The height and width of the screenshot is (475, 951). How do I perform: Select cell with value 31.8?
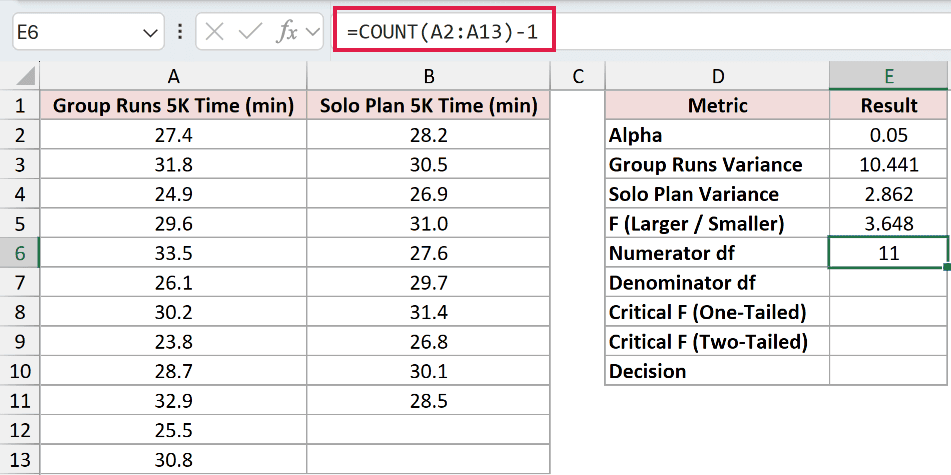click(173, 164)
